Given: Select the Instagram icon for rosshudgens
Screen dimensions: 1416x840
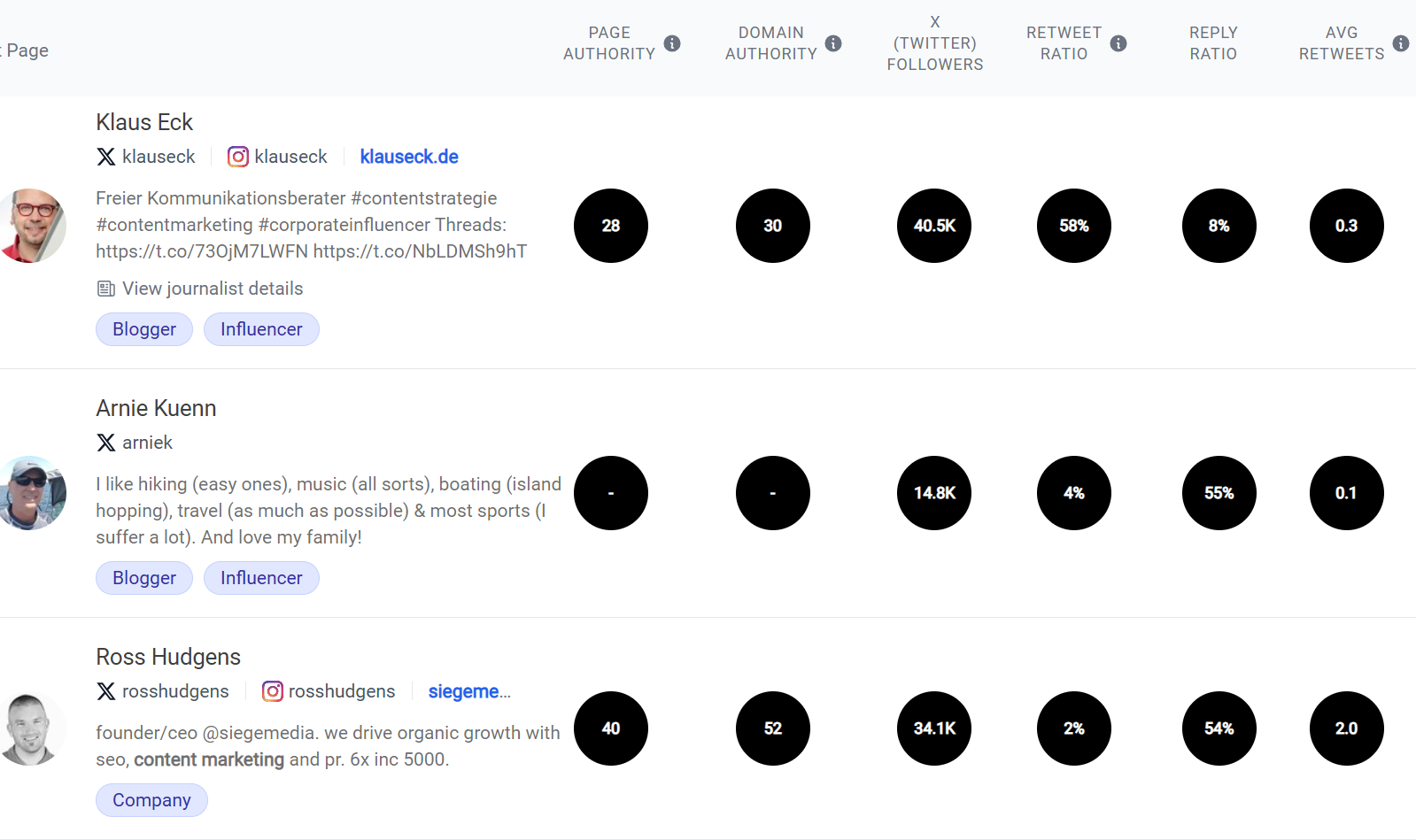Looking at the screenshot, I should point(272,691).
